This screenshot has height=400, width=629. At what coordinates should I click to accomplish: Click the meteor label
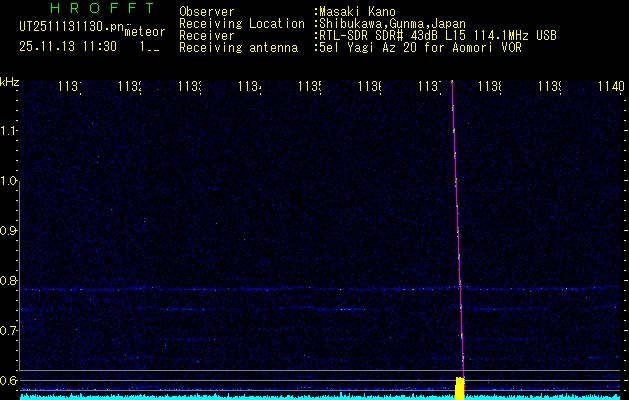[x=144, y=32]
